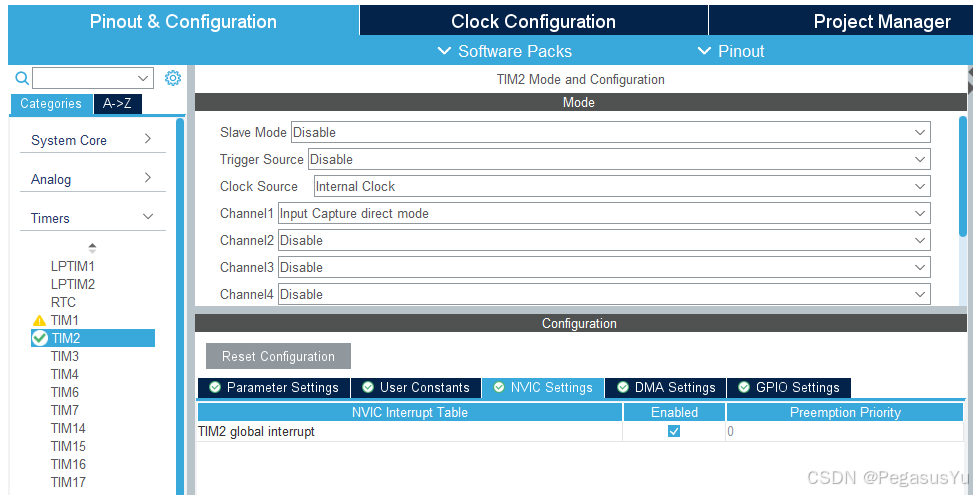973x495 pixels.
Task: Select TIM17 in the timers list
Action: click(x=68, y=483)
